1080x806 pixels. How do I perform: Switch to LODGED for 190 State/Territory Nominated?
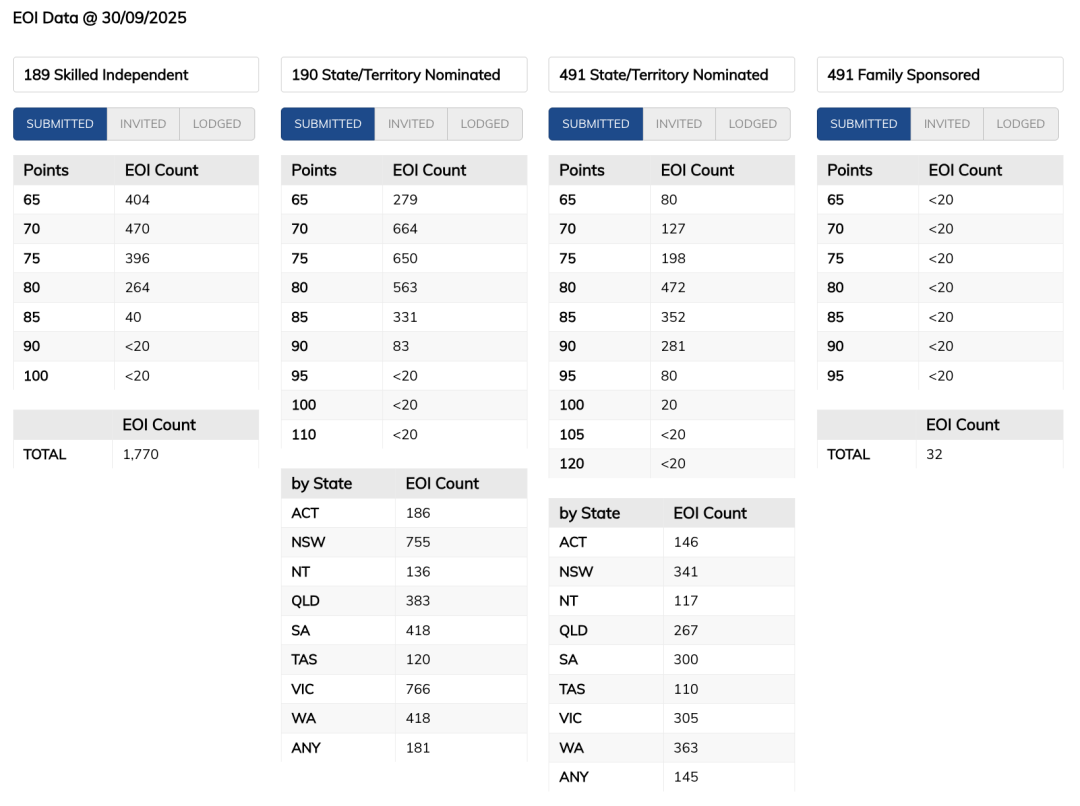485,124
